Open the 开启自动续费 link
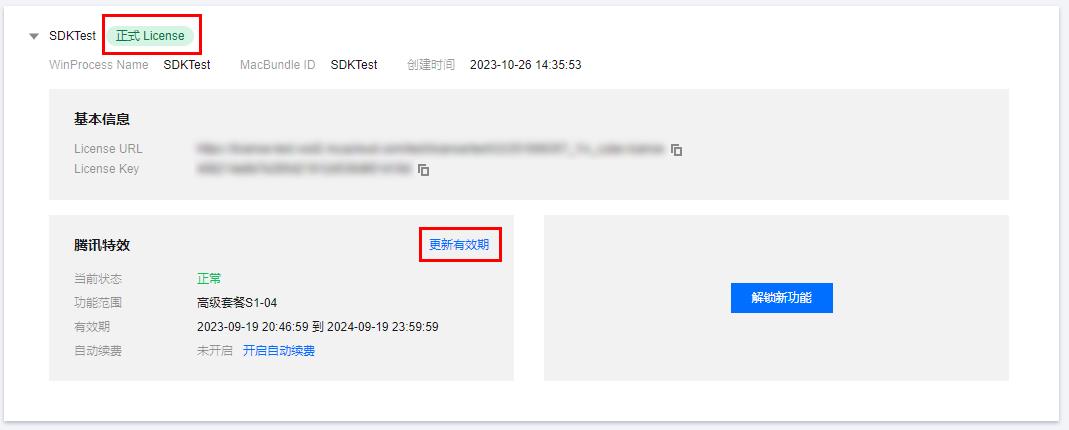The width and height of the screenshot is (1069, 430). point(279,351)
